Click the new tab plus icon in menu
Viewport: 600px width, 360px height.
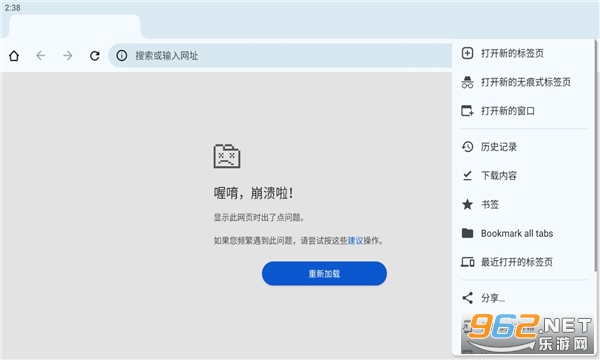pos(467,53)
